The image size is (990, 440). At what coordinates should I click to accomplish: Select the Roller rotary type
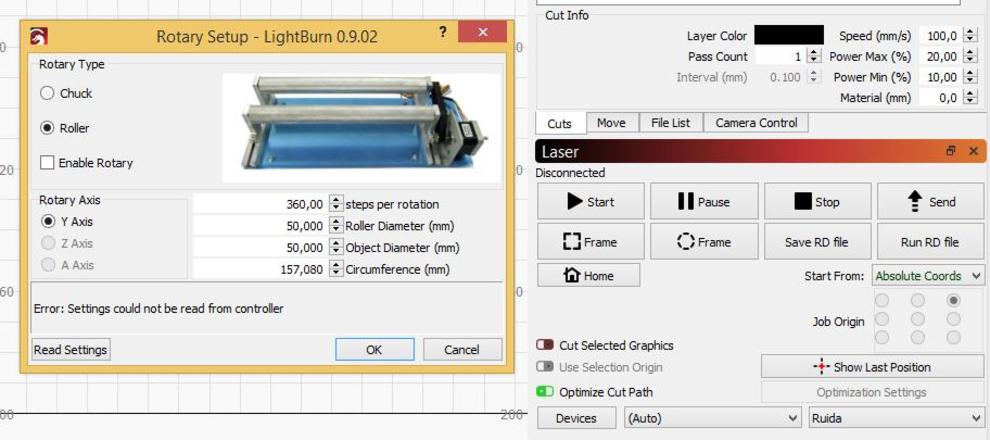point(47,128)
